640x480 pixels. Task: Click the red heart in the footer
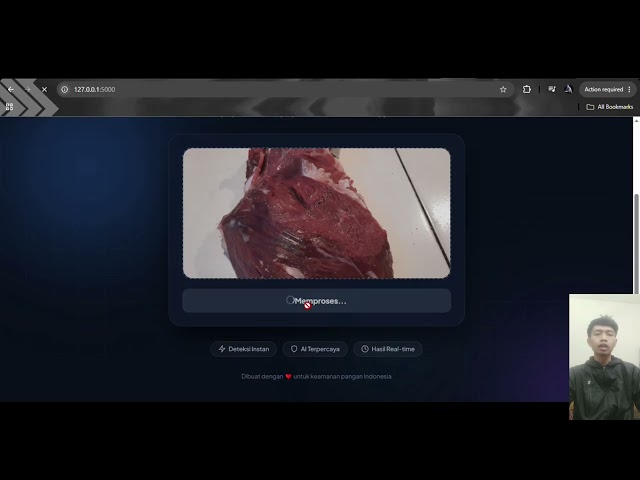tap(288, 376)
